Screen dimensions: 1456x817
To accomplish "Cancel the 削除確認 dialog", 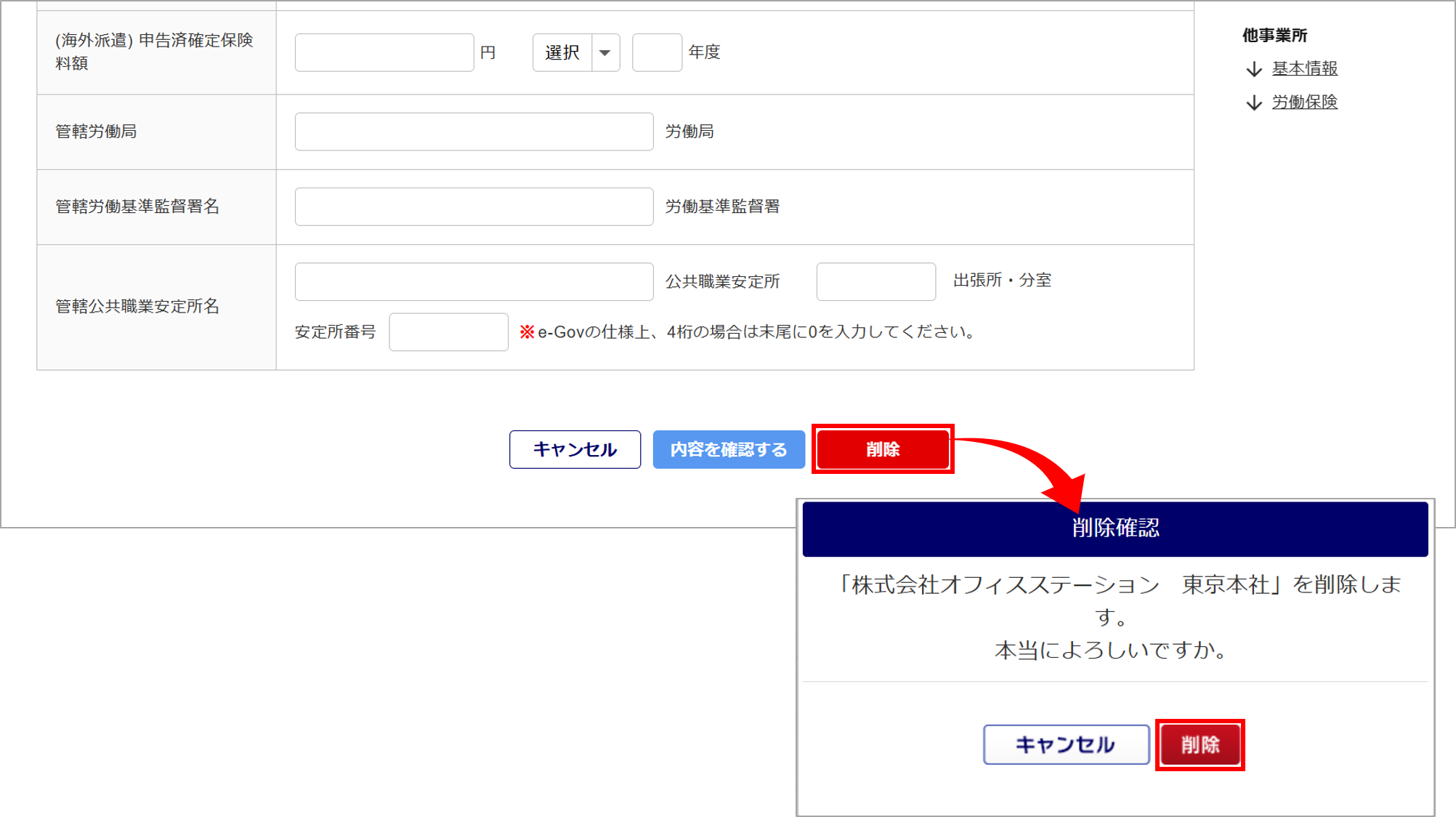I will (1065, 744).
